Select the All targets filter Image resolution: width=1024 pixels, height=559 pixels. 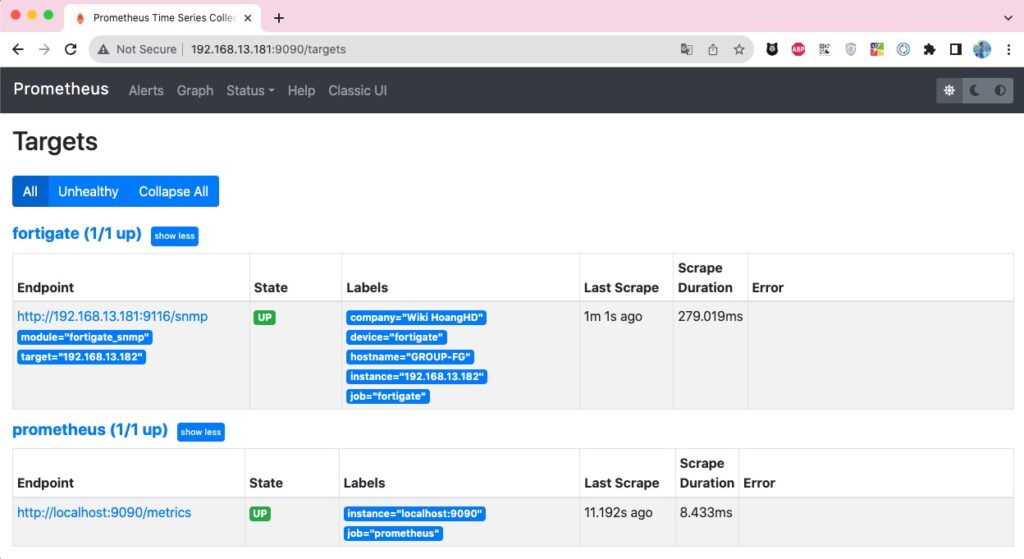click(30, 191)
